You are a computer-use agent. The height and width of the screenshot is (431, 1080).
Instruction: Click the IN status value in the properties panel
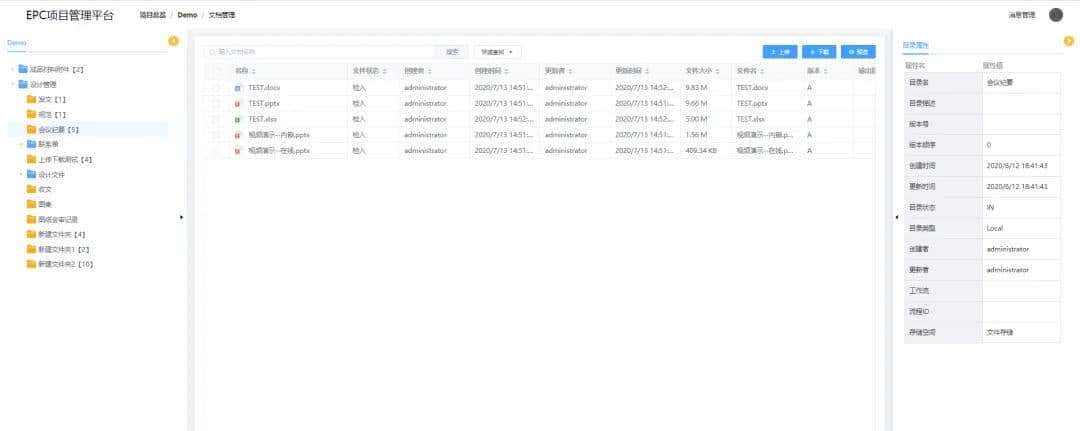990,207
